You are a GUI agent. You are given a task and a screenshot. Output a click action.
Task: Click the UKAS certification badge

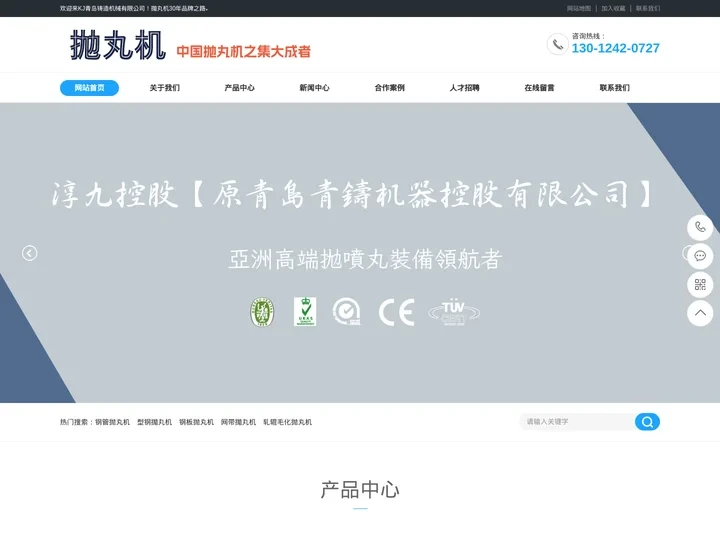click(x=305, y=311)
